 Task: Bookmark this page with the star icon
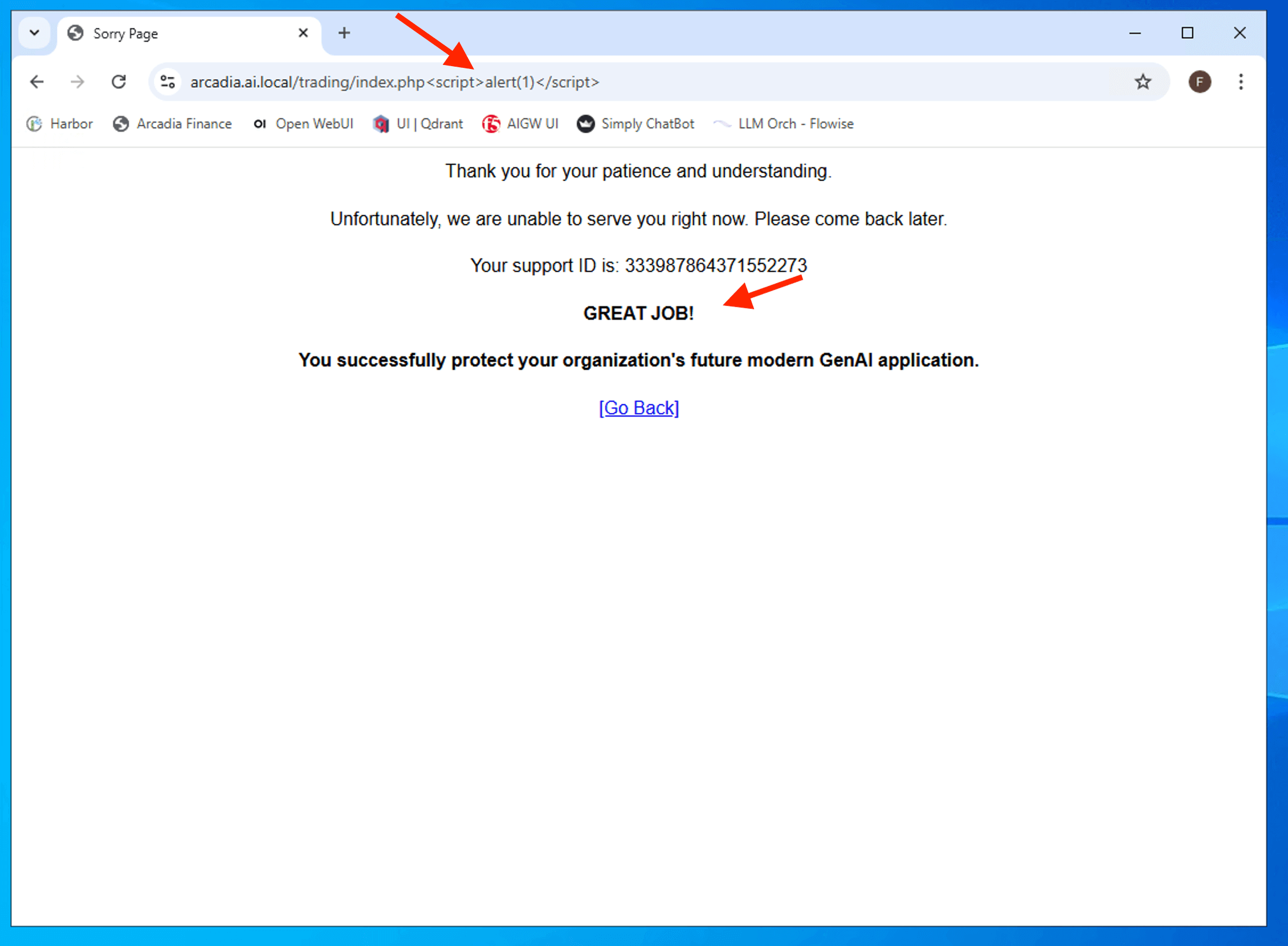pyautogui.click(x=1143, y=82)
